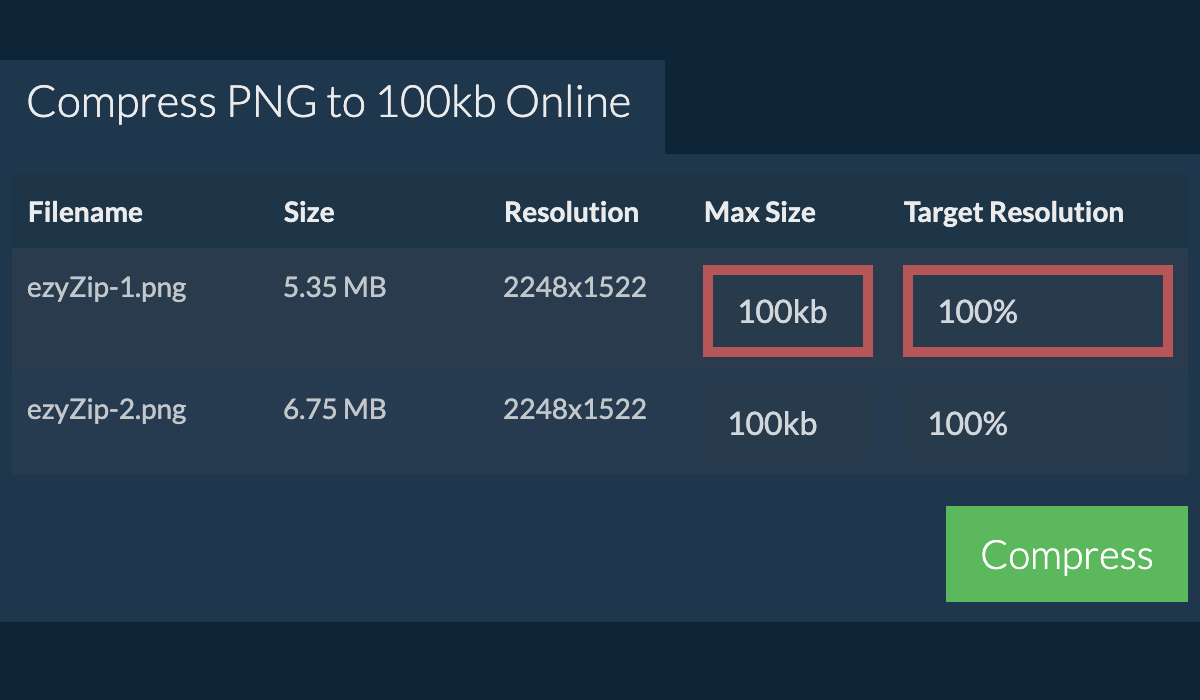
Task: Click the Resolution column header
Action: [571, 211]
